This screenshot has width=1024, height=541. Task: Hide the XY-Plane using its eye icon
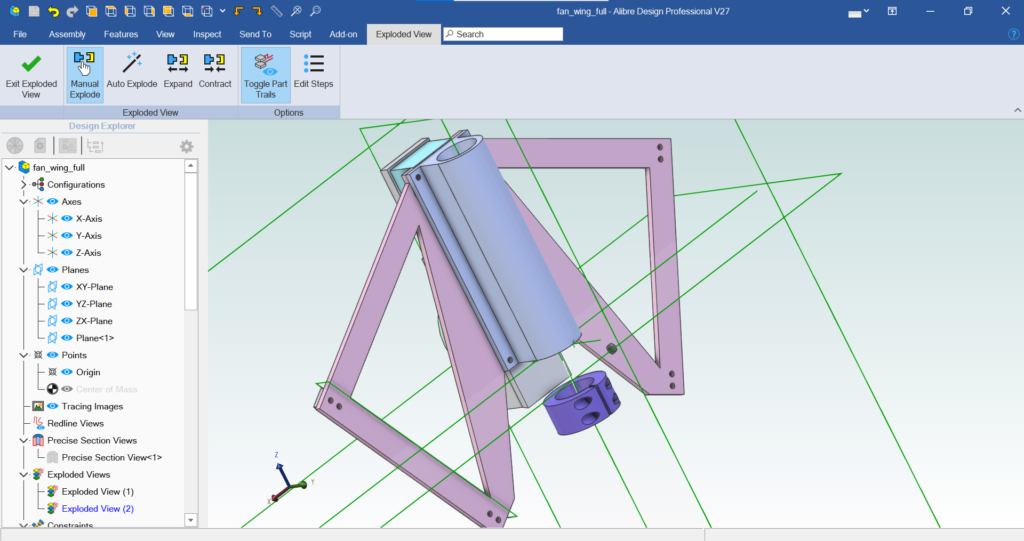pos(68,287)
